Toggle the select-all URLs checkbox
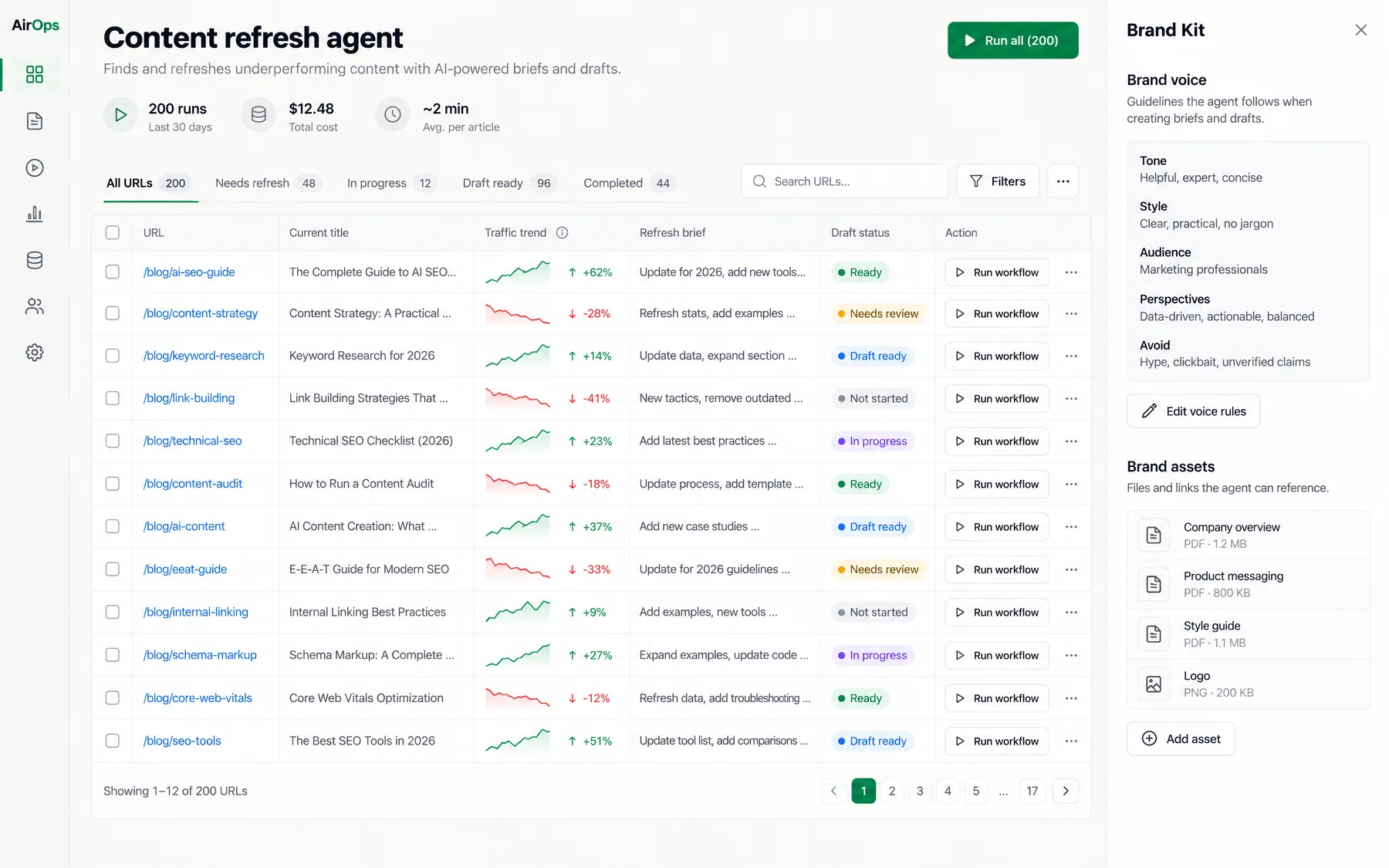The width and height of the screenshot is (1389, 868). [x=113, y=232]
